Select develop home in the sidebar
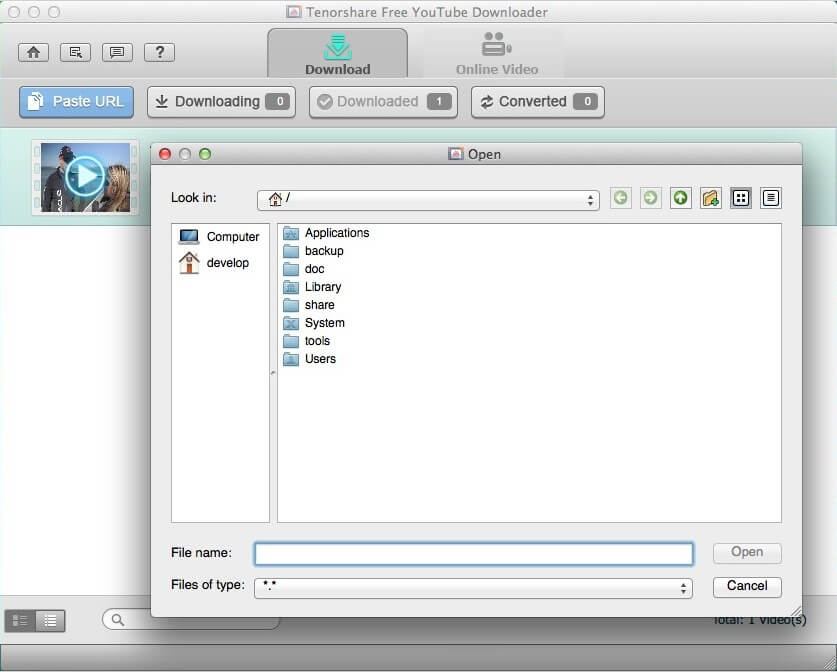The image size is (837, 672). (x=214, y=263)
